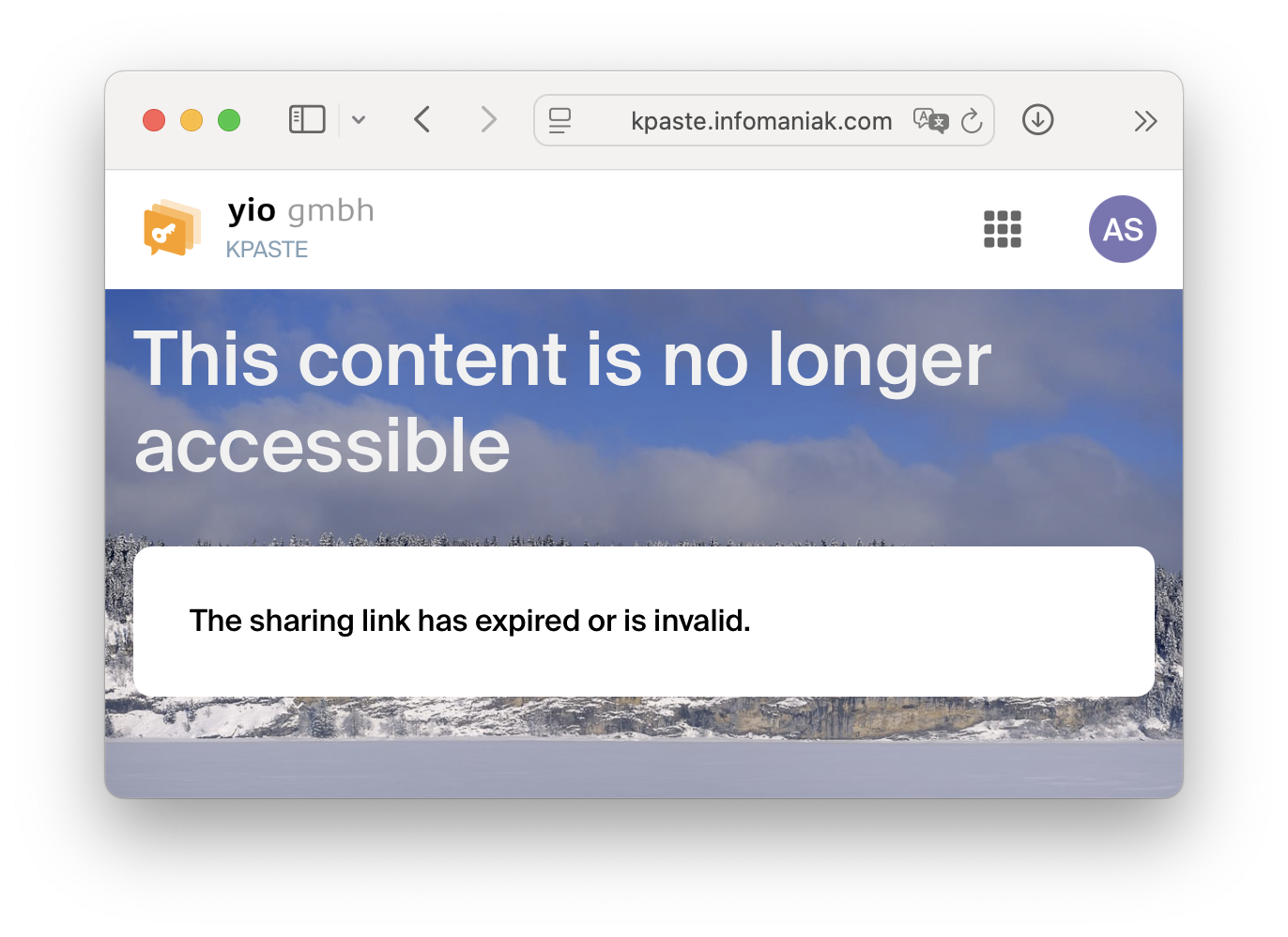Go forward to the next page
This screenshot has height=937, width=1288.
point(488,120)
